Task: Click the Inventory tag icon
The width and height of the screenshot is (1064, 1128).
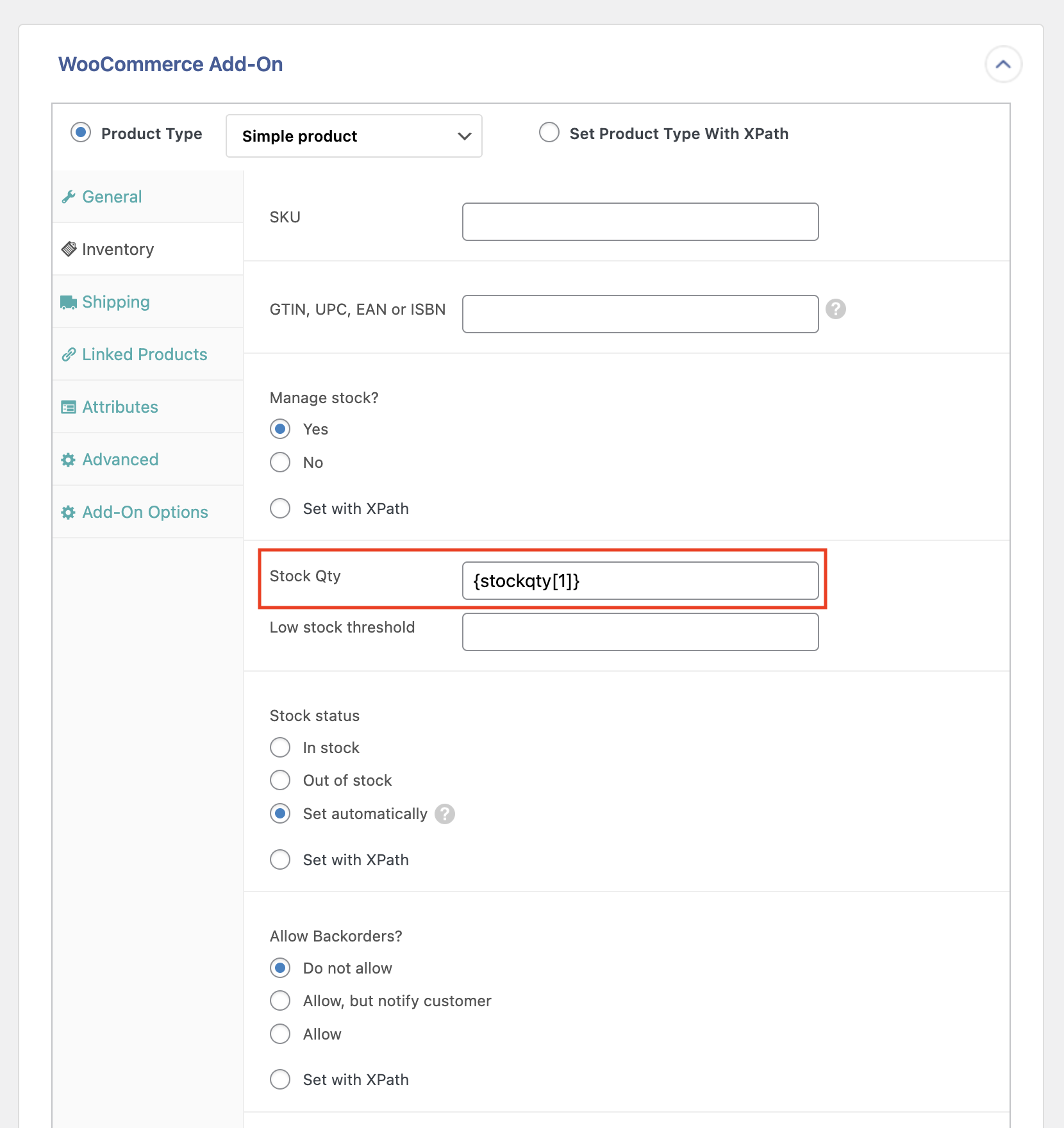Action: click(69, 249)
